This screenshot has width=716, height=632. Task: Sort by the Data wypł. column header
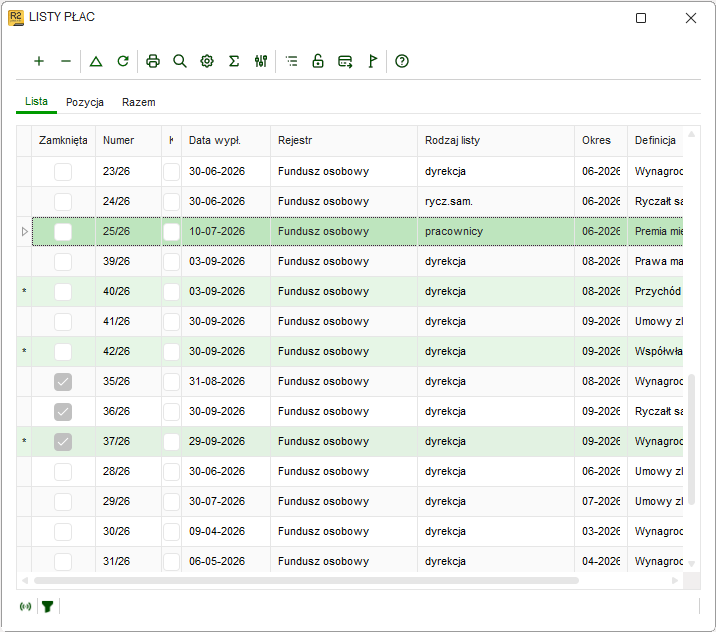[x=226, y=140]
